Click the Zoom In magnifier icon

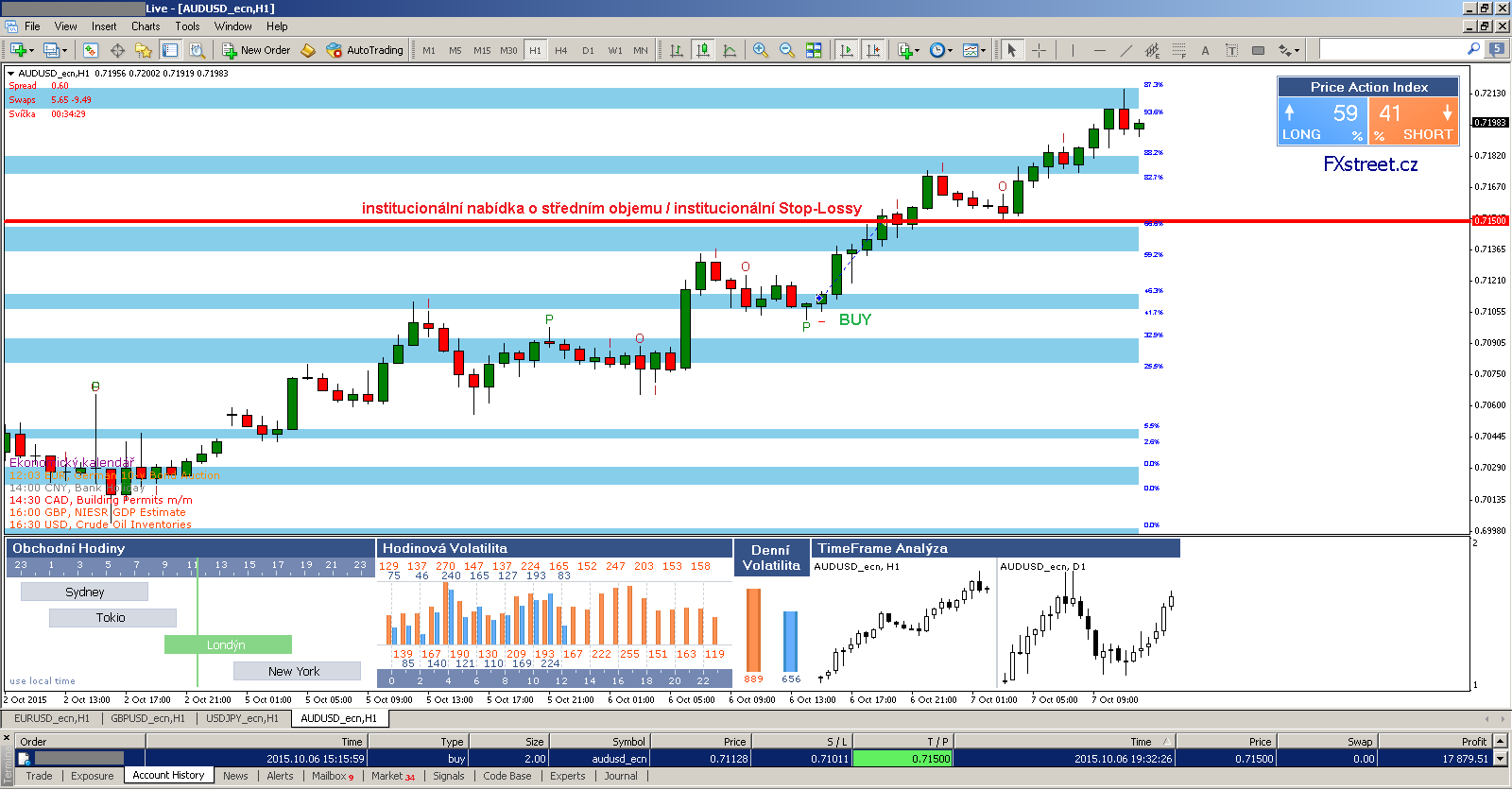760,50
